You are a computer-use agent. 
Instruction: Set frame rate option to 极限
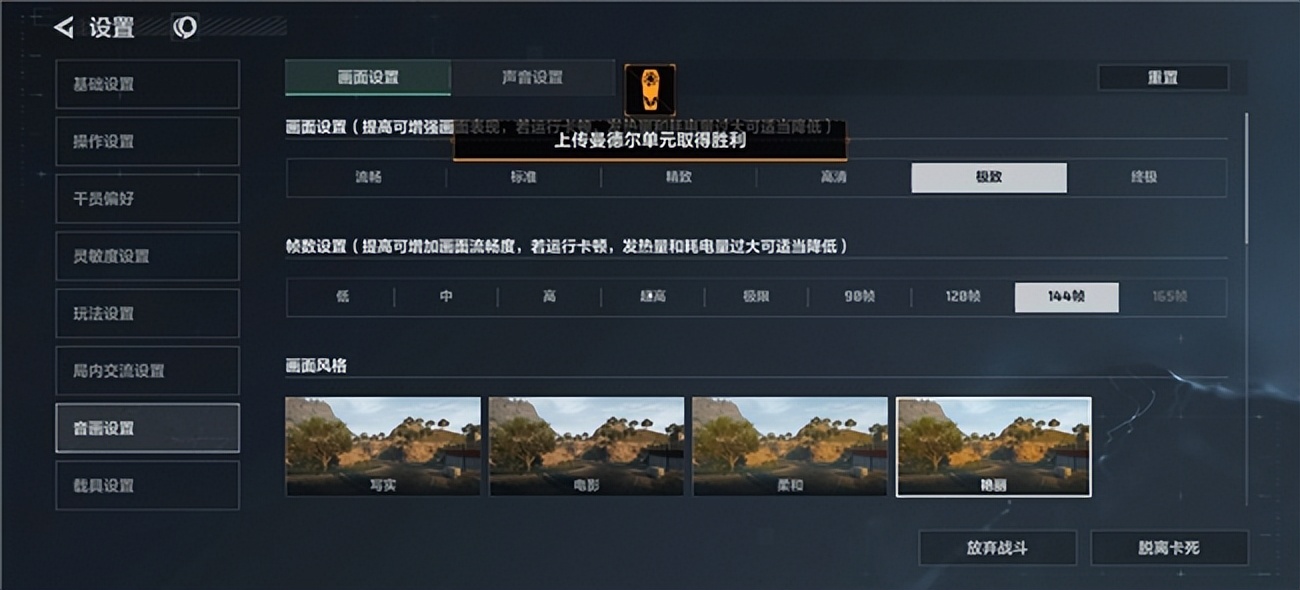click(x=756, y=297)
